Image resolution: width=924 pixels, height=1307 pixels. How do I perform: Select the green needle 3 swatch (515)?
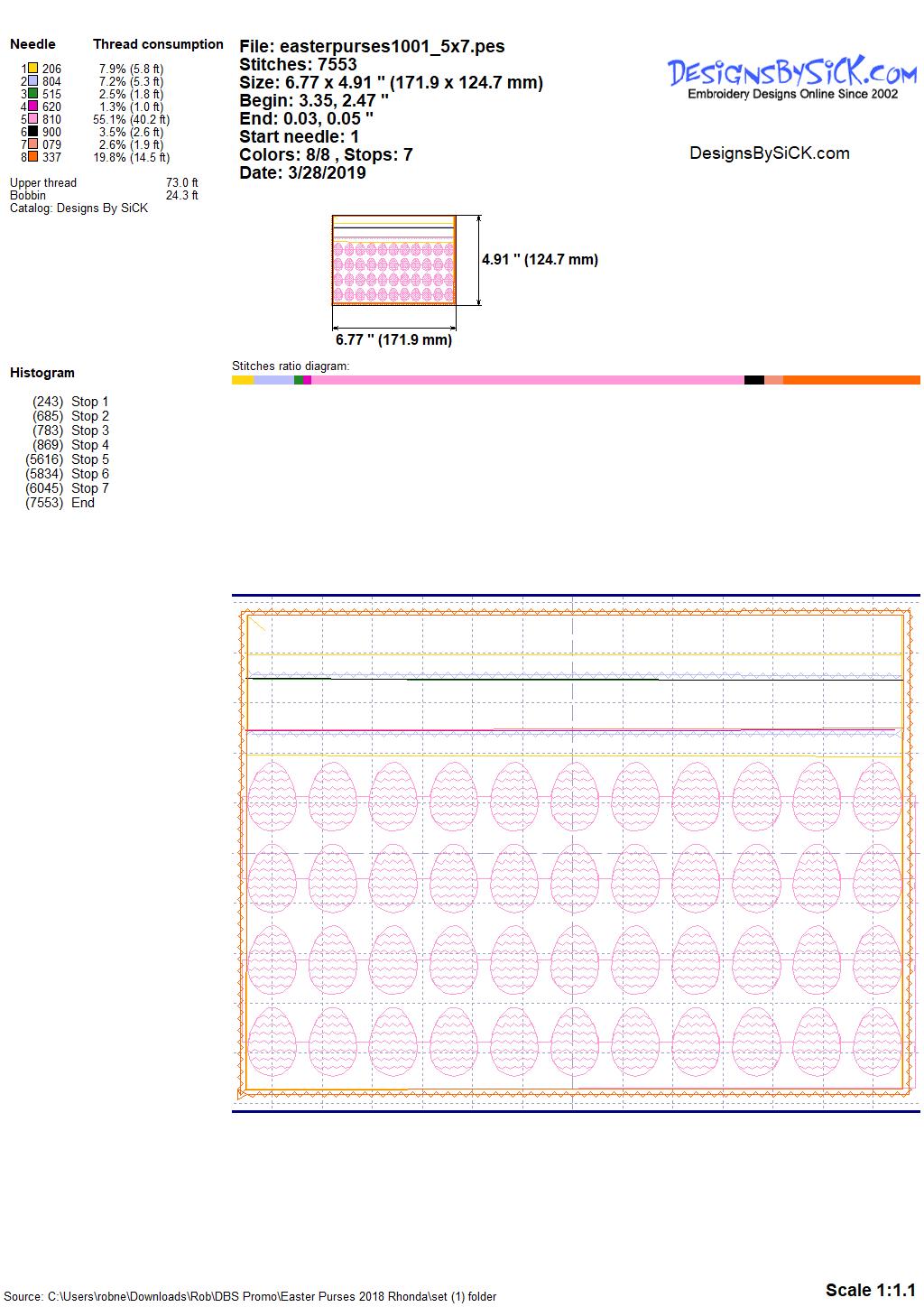click(33, 93)
